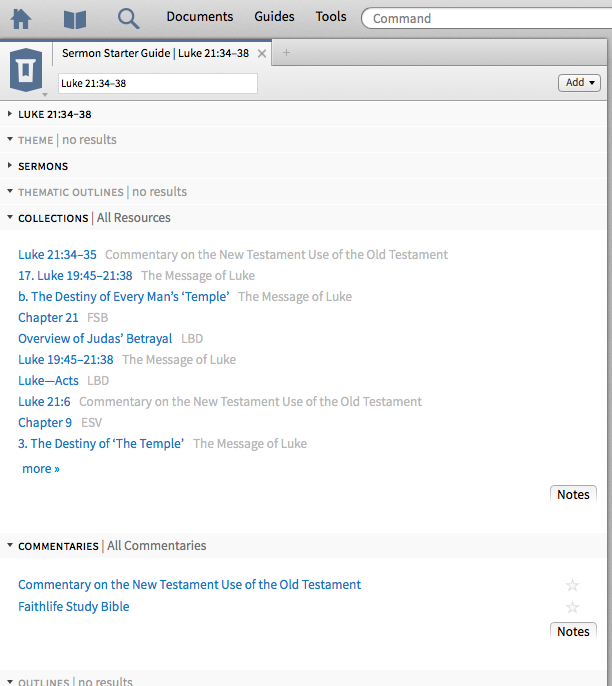The image size is (612, 686).
Task: Favorite the Faithlife Study Bible star
Action: coord(572,607)
